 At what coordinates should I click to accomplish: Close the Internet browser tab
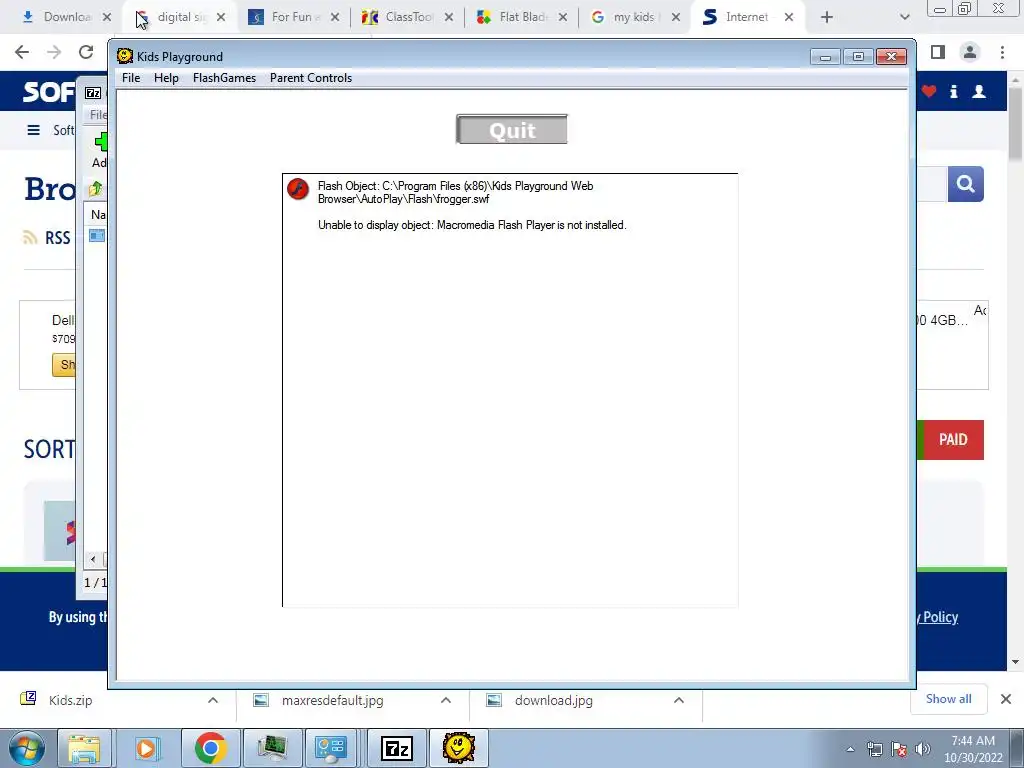click(x=789, y=17)
